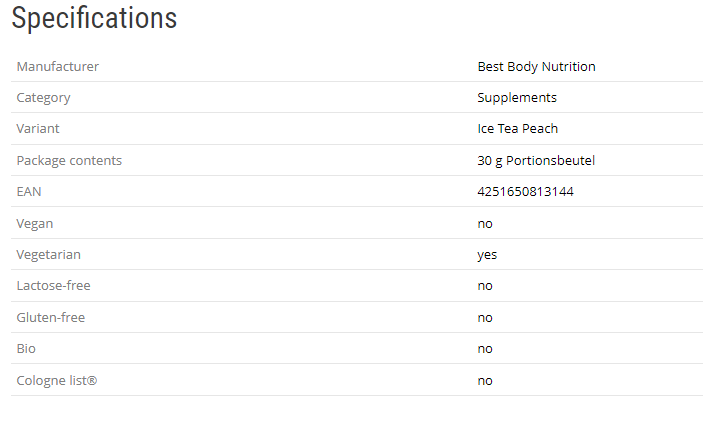Click the Gluten-free label
The width and height of the screenshot is (703, 429).
tap(51, 317)
